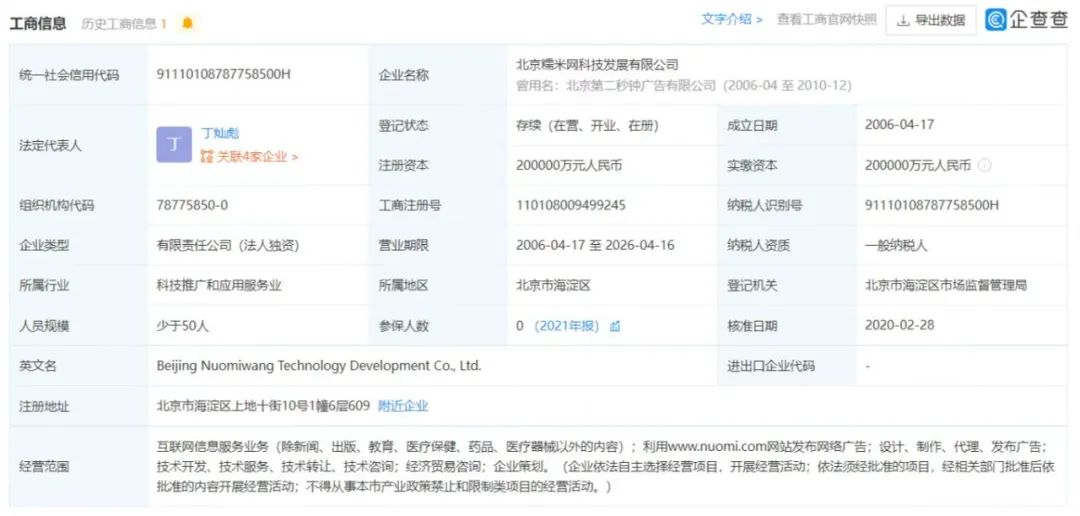This screenshot has width=1080, height=516.
Task: Select the 历史工商信息 tab
Action: (x=124, y=23)
